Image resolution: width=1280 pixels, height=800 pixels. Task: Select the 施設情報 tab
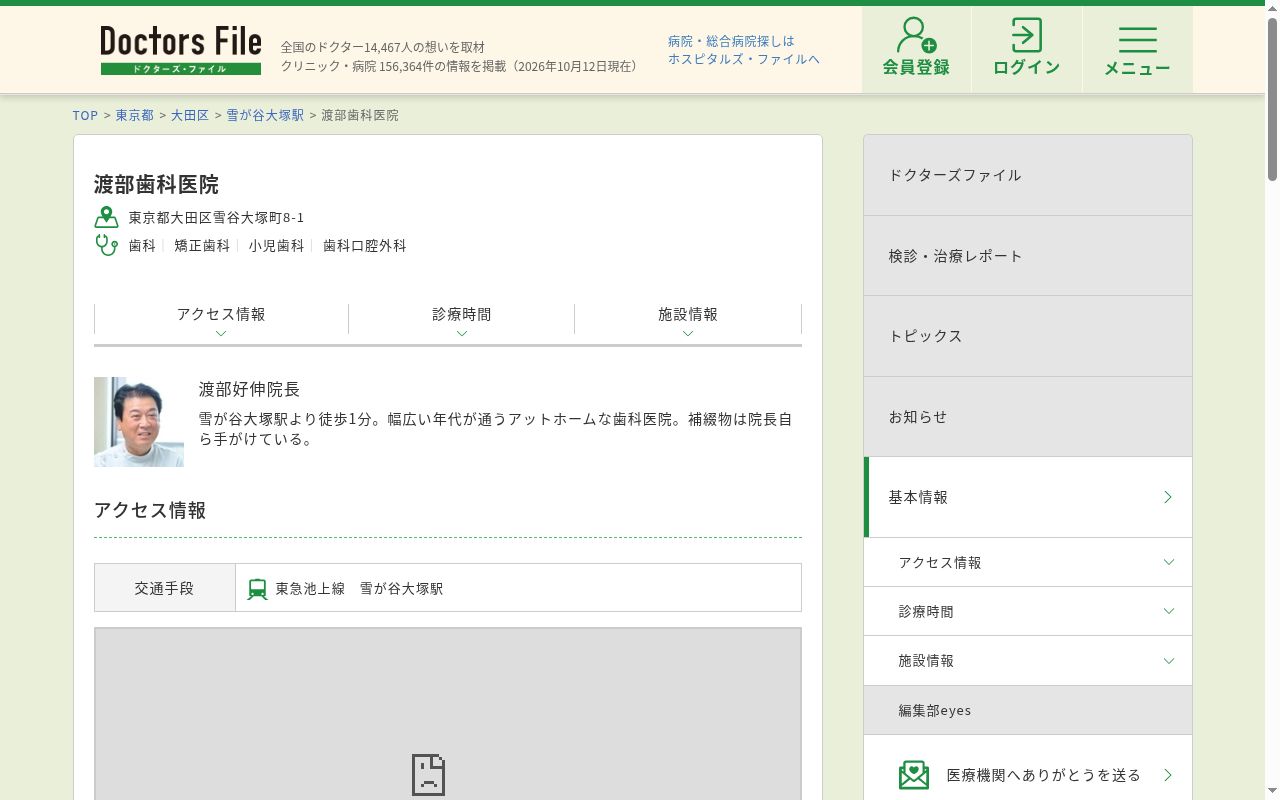click(x=688, y=319)
